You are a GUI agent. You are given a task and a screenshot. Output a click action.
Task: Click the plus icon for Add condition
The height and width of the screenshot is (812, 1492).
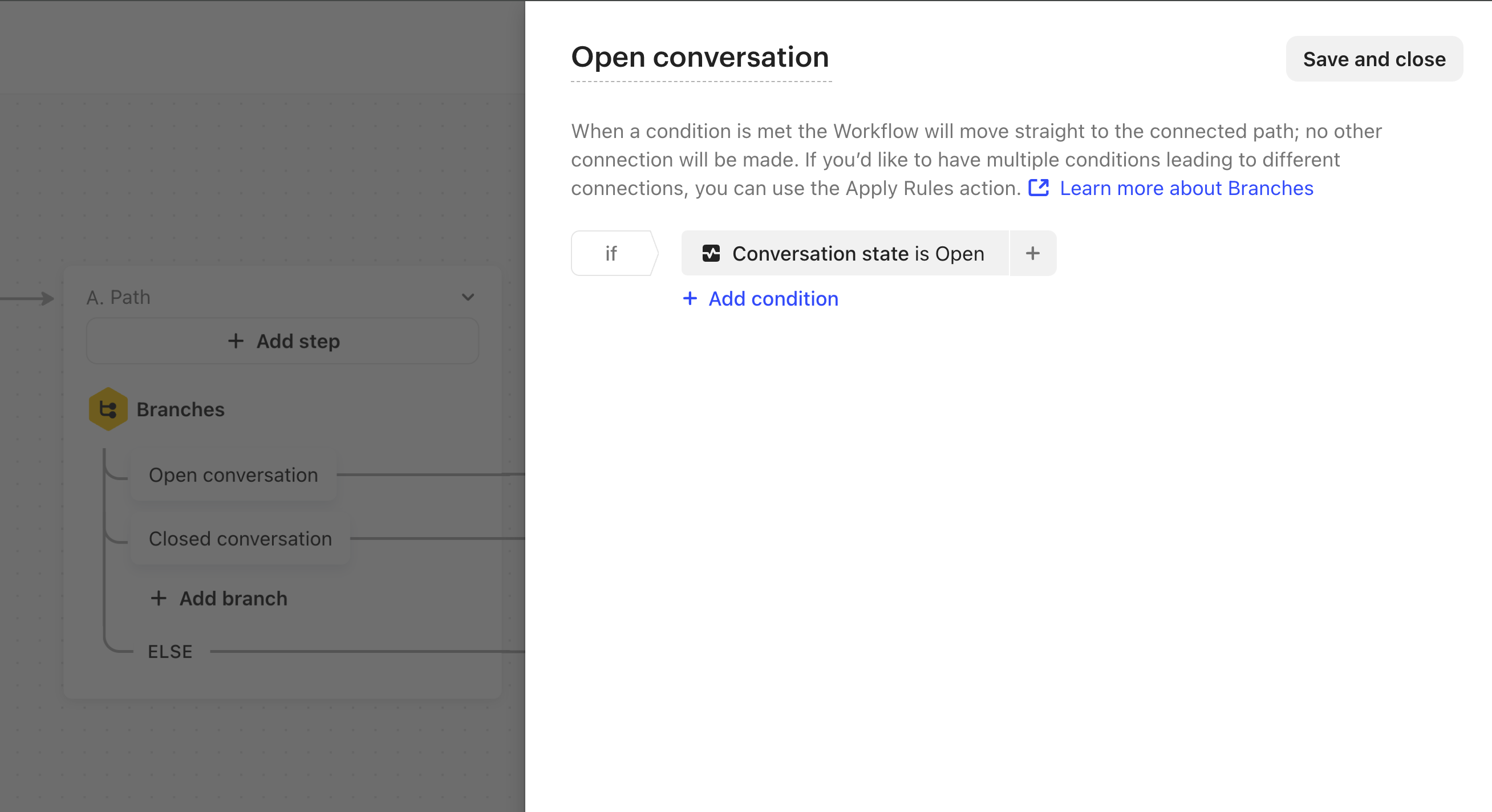tap(689, 298)
